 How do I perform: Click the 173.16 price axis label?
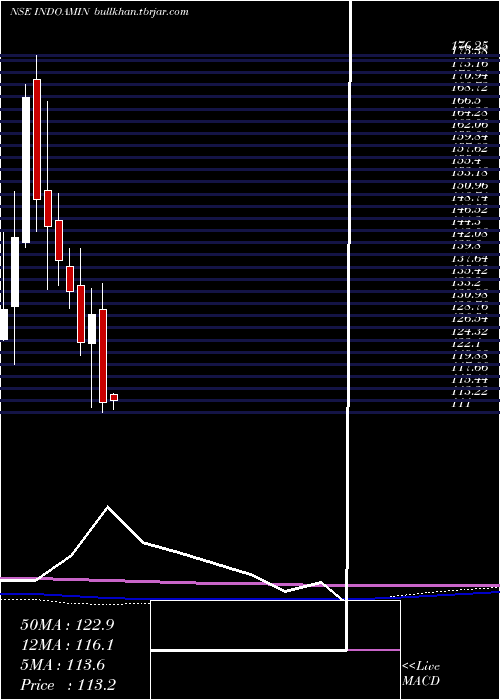469,64
